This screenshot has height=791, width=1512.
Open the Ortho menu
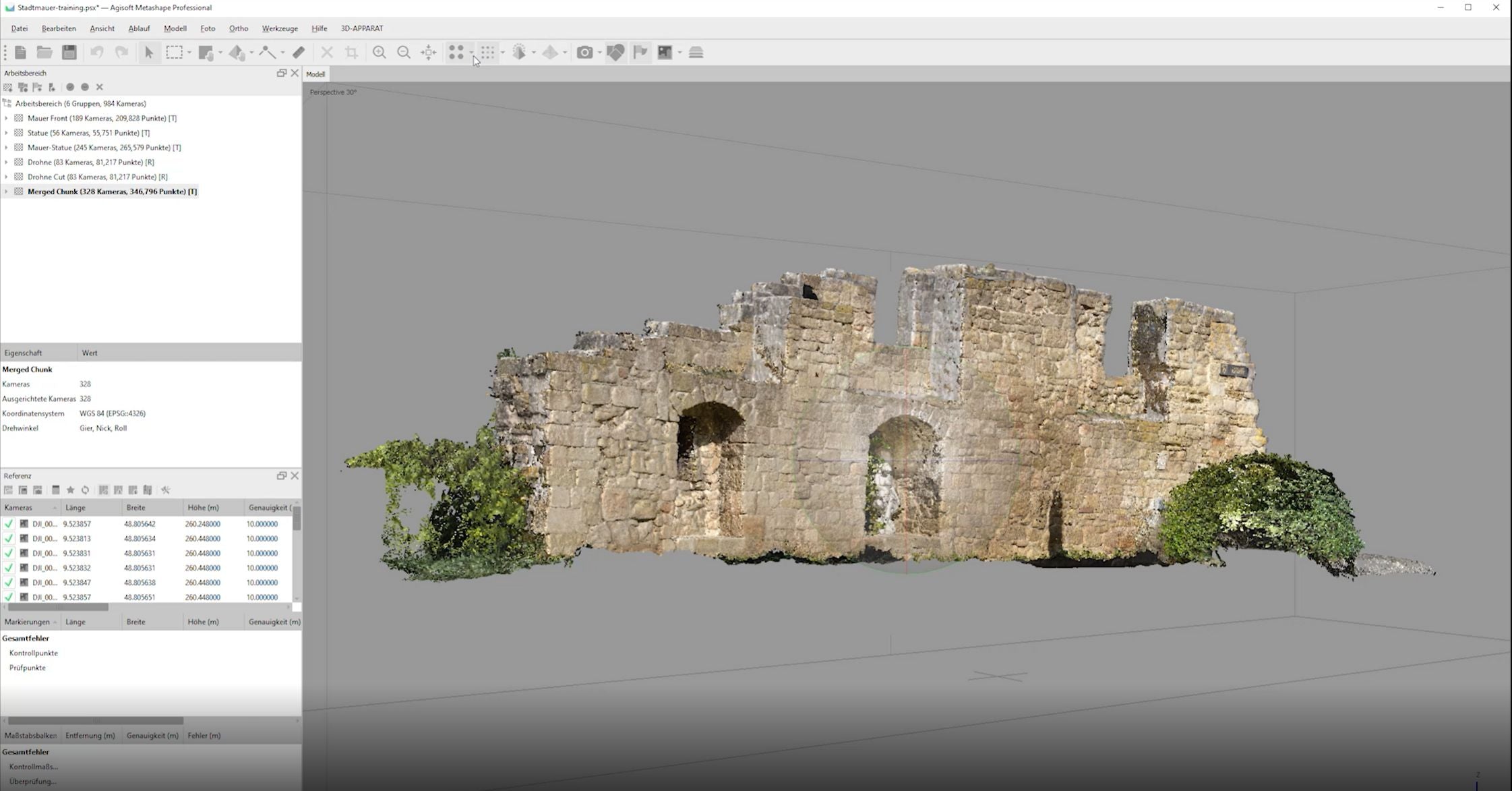click(239, 28)
